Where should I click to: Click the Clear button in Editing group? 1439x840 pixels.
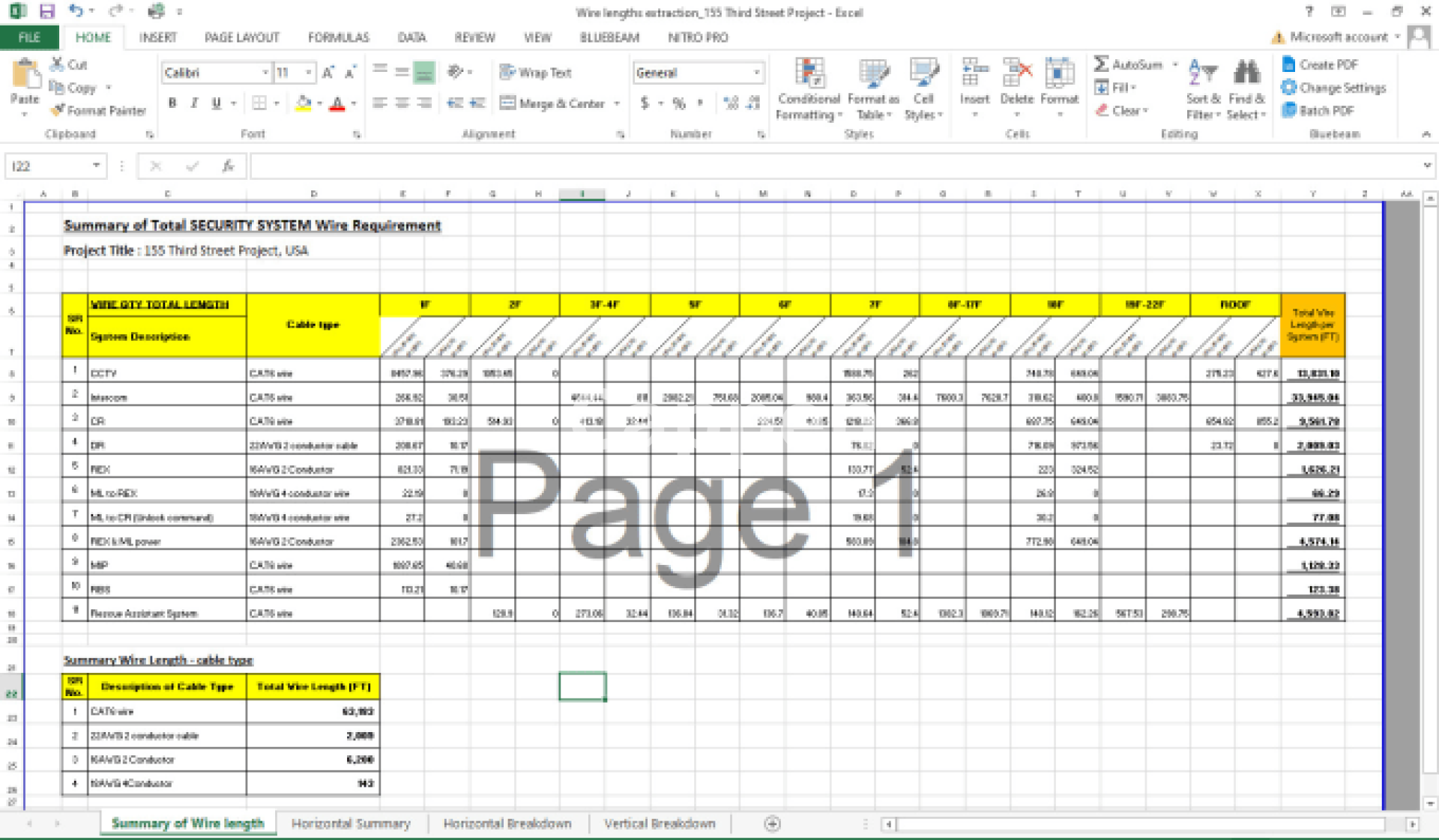(x=1120, y=111)
